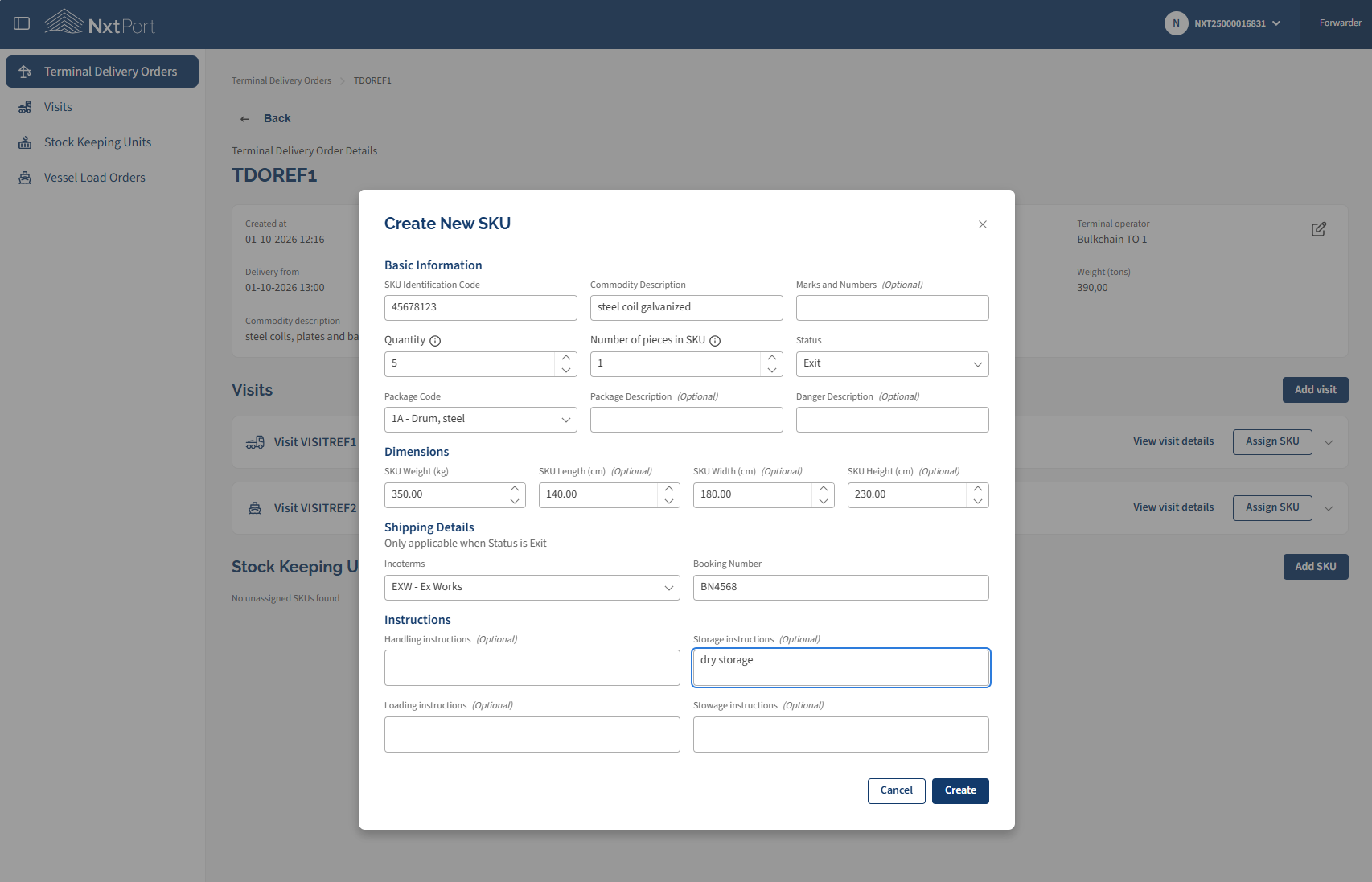
Task: Increase SKU Width value
Action: coord(824,489)
